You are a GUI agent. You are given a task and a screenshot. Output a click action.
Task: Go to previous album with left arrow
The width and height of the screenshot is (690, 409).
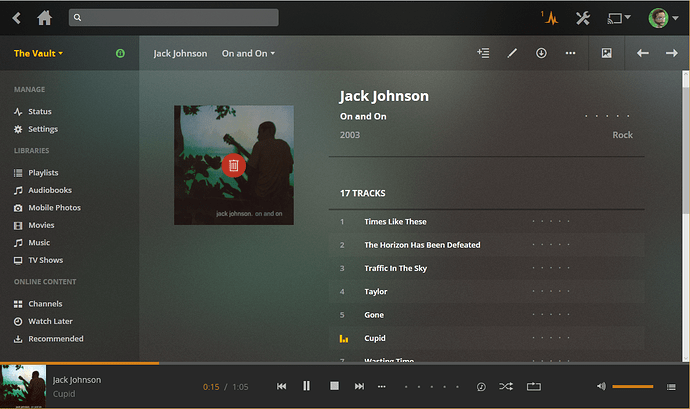pos(642,53)
